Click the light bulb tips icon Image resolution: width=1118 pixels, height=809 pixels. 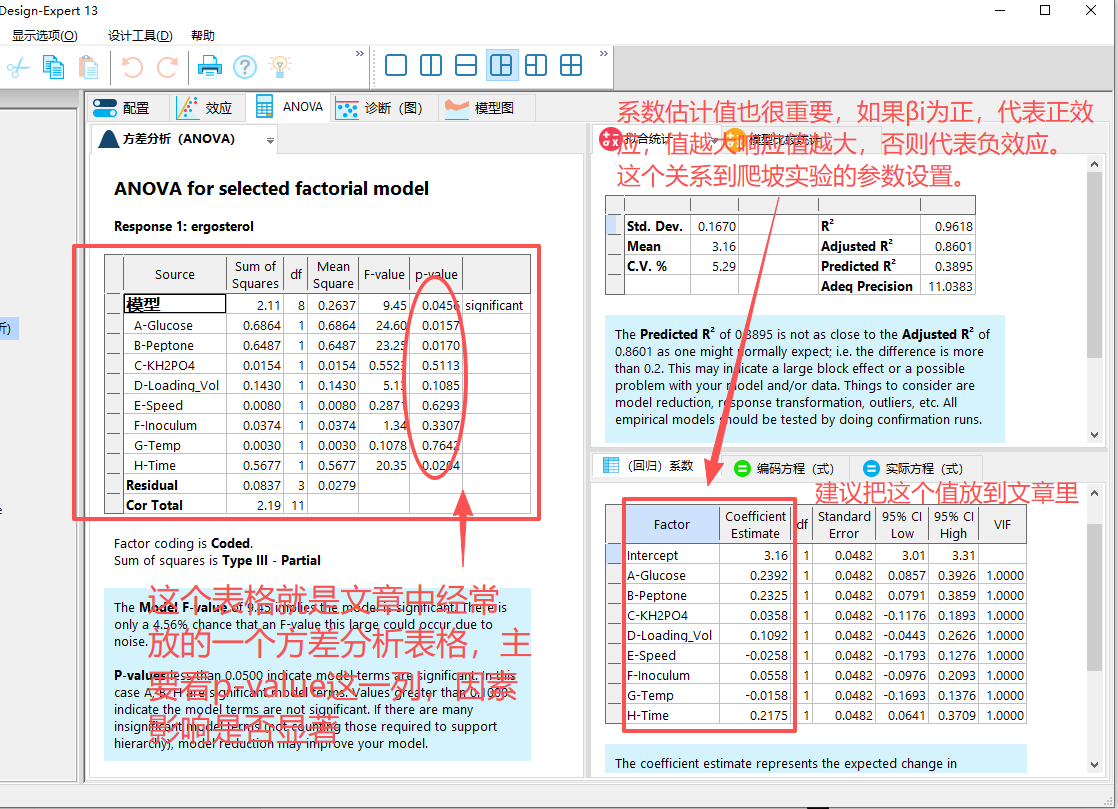[280, 67]
